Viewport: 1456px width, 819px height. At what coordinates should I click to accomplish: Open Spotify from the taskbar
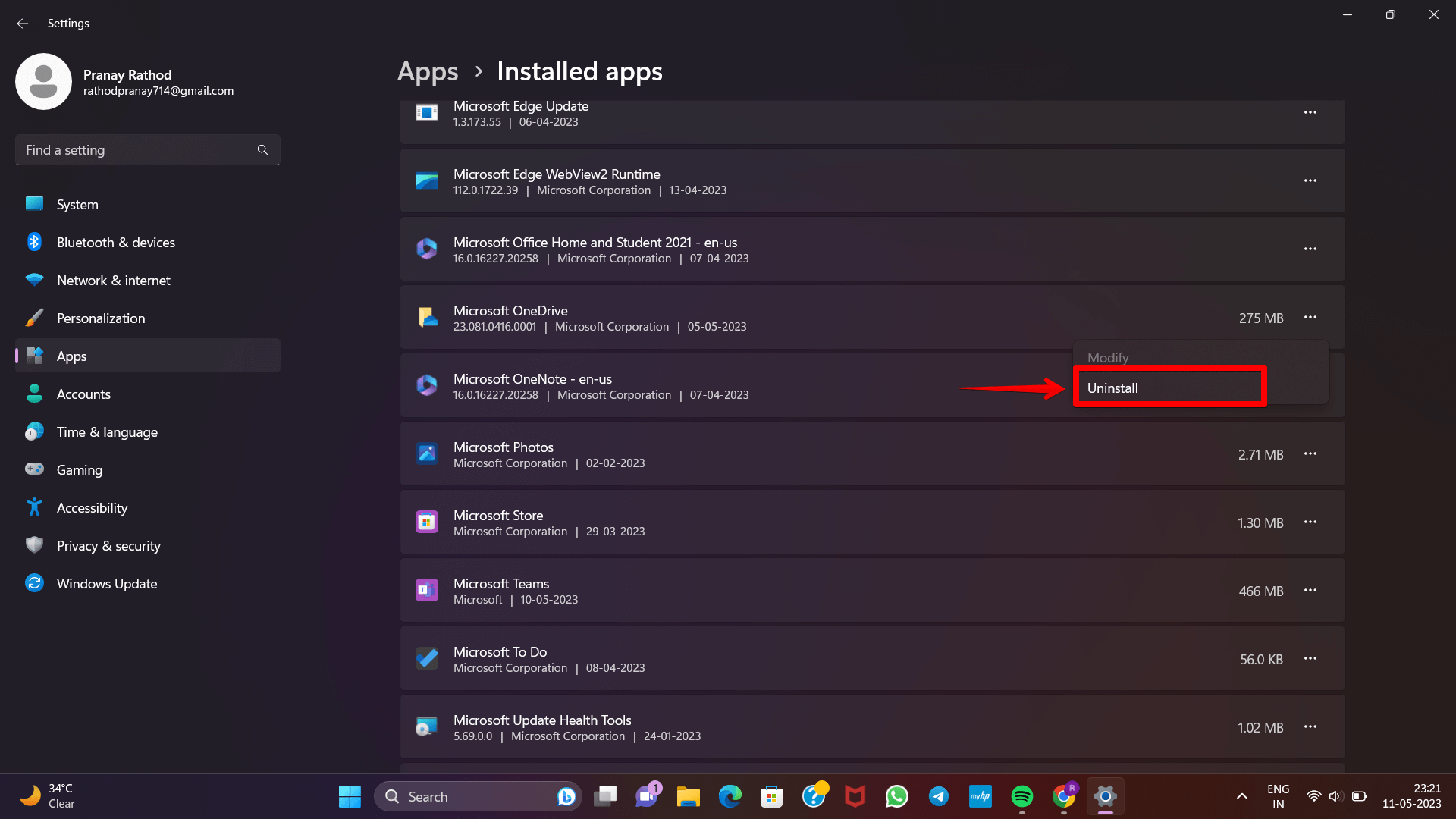click(1022, 796)
